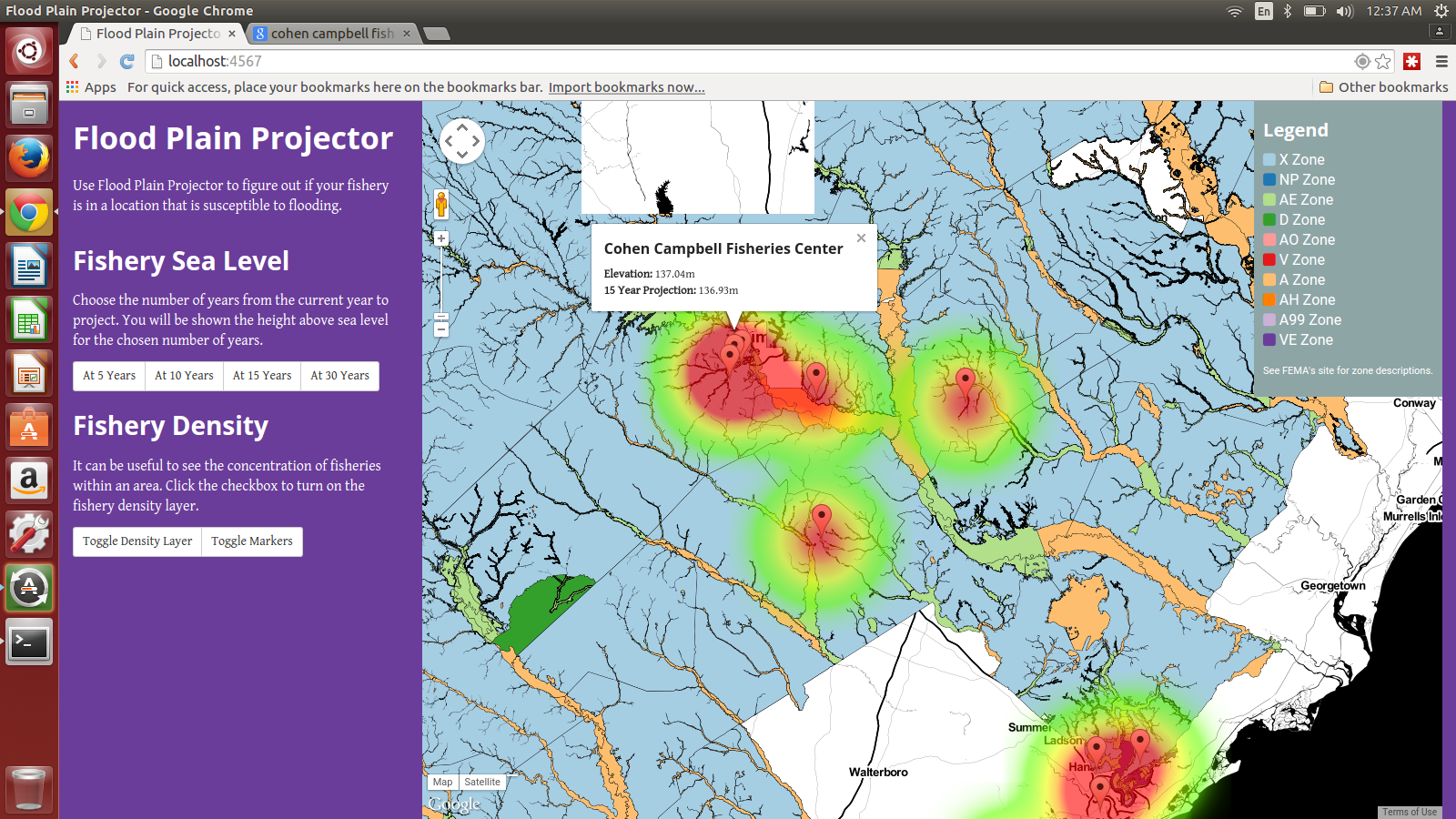Launch Firefox from the Ubuntu launcher
Image resolution: width=1456 pixels, height=819 pixels.
29,158
